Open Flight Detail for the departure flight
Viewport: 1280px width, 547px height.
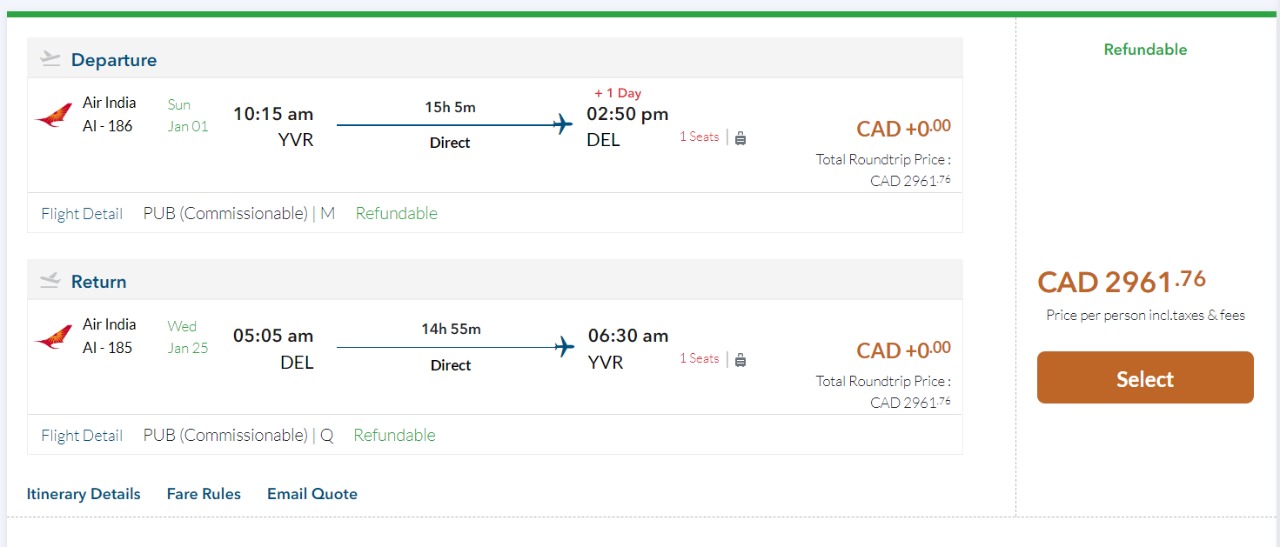(x=82, y=213)
